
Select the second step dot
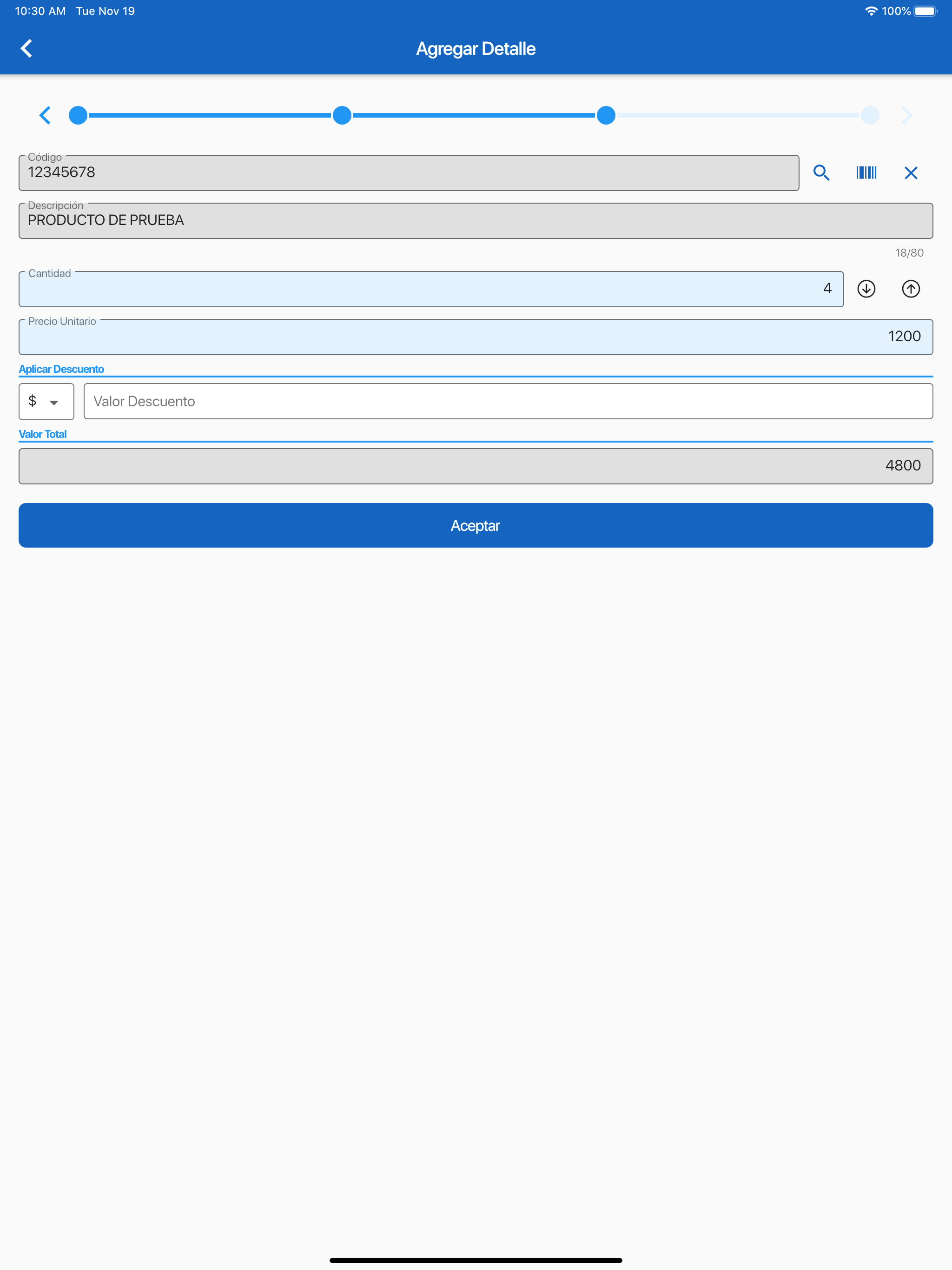coord(342,115)
